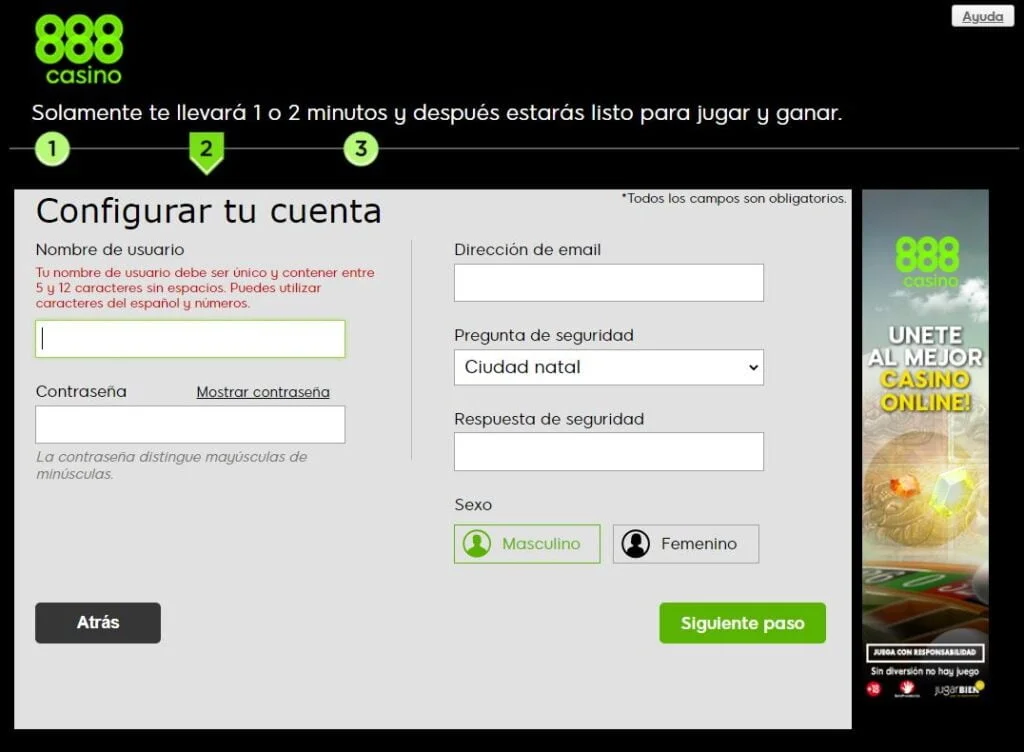The image size is (1024, 752).
Task: Toggle Mostrar contraseña password visibility
Action: click(x=263, y=392)
